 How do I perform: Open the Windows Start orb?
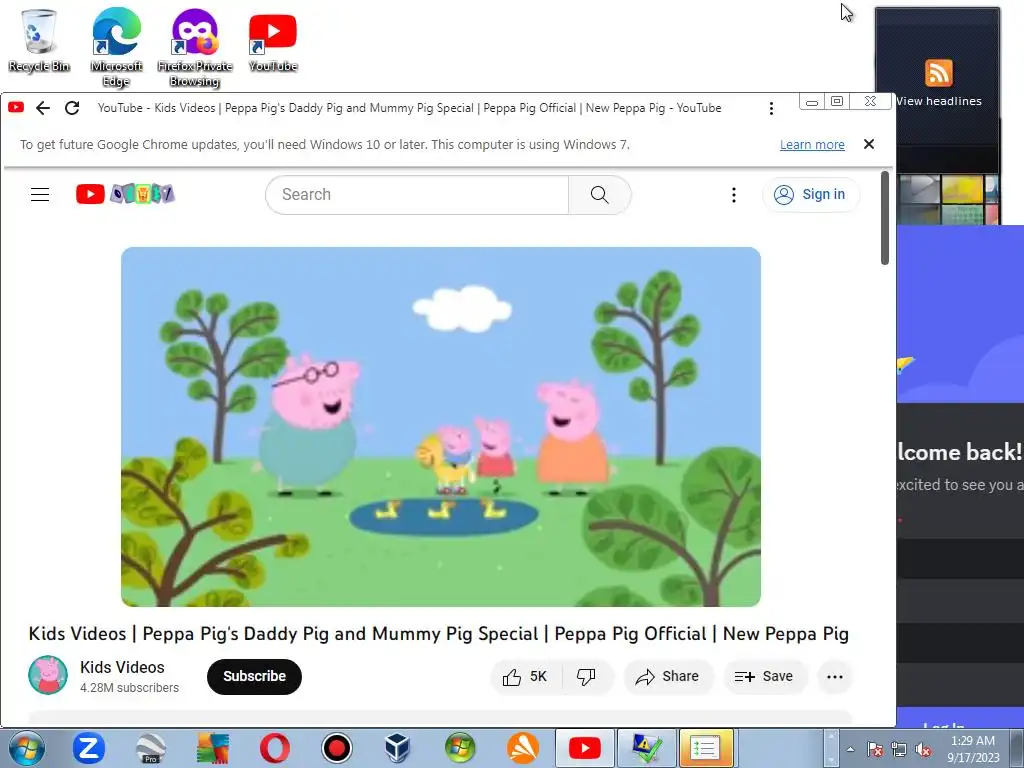[x=27, y=748]
